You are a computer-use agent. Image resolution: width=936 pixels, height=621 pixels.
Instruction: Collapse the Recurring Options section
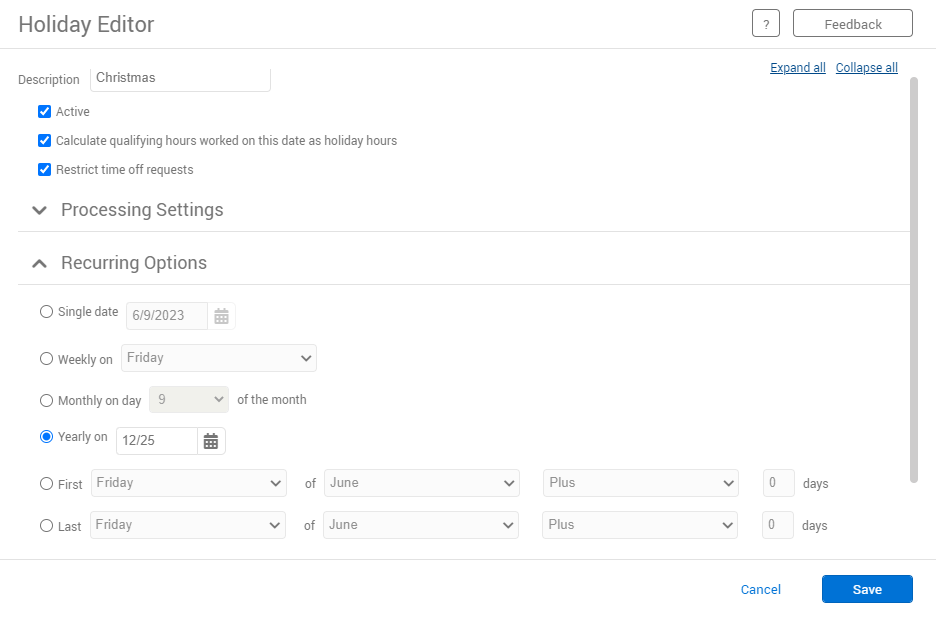(x=40, y=263)
